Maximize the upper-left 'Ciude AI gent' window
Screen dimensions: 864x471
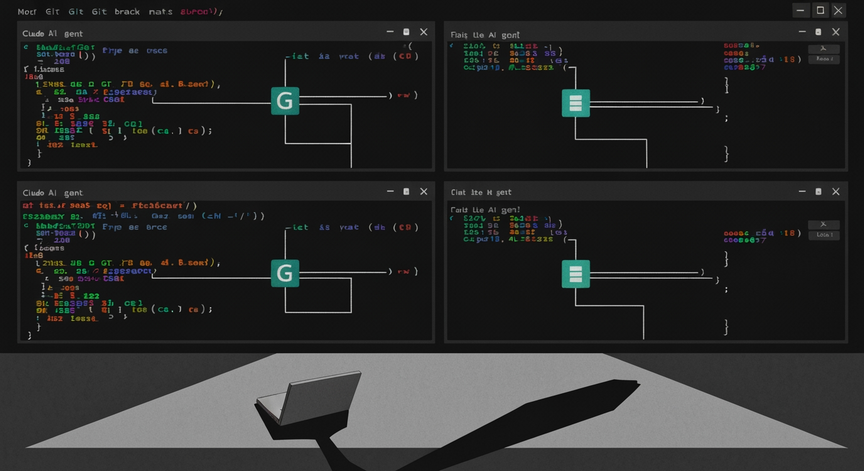[406, 32]
